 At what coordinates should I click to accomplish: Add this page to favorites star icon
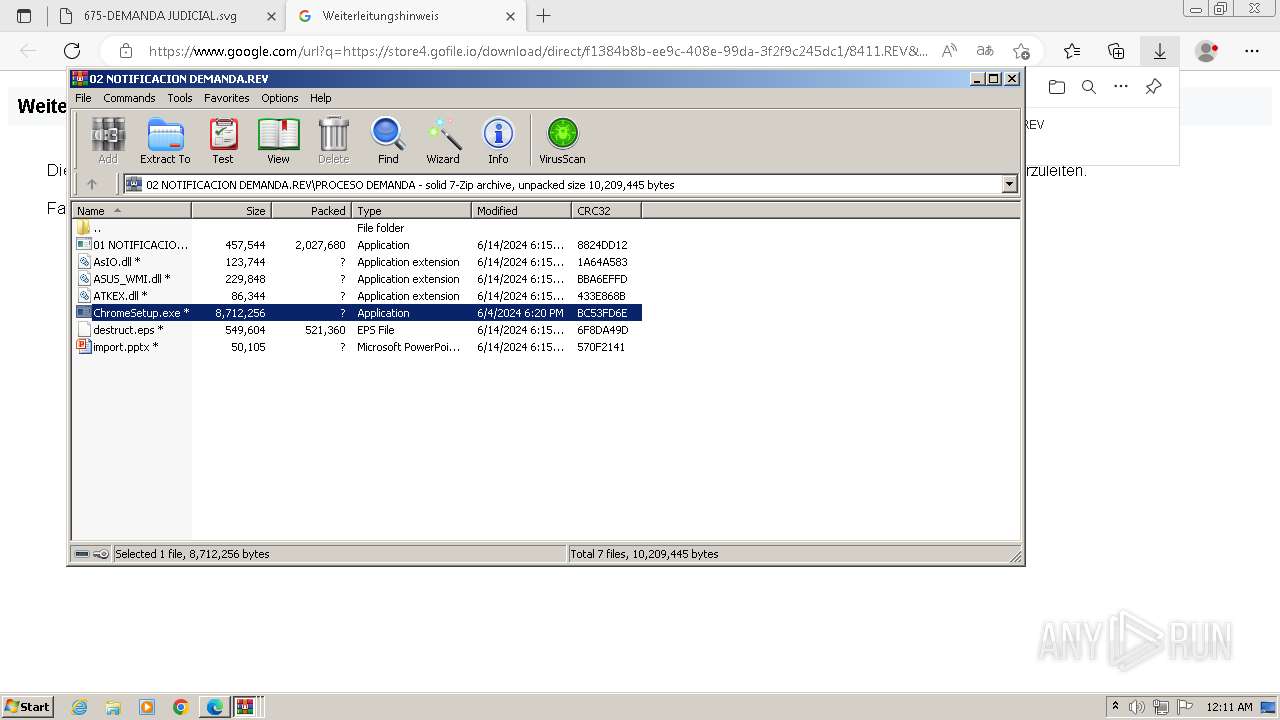(1021, 51)
